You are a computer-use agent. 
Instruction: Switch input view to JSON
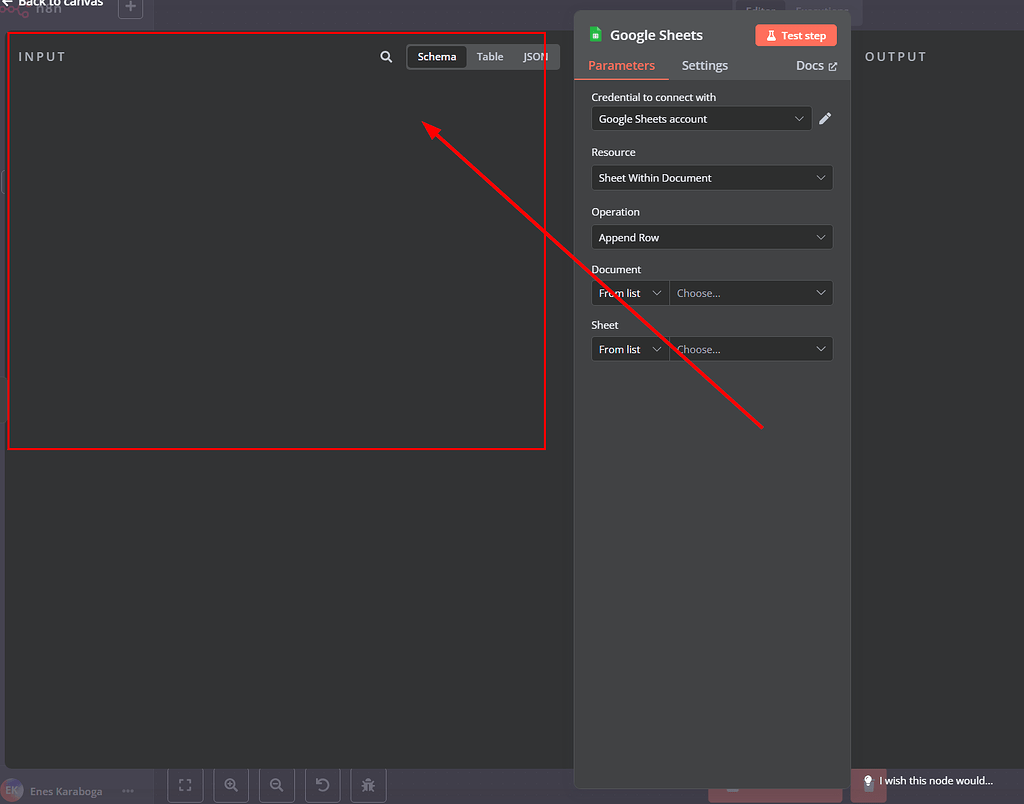coord(534,56)
